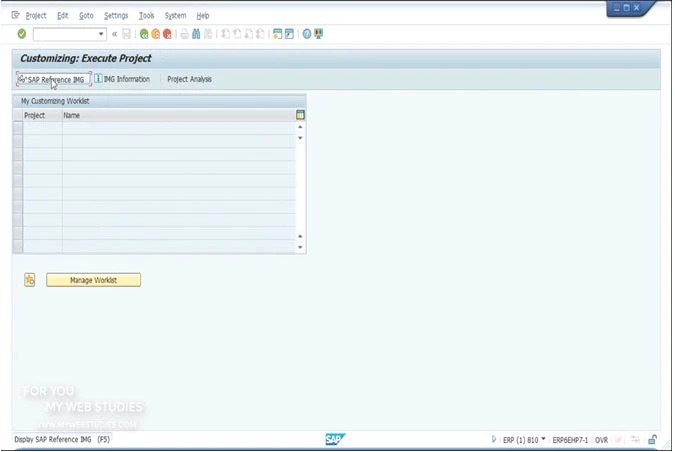Open the ERP (1) 810 system dropdown
Image resolution: width=675 pixels, height=452 pixels.
[x=523, y=440]
